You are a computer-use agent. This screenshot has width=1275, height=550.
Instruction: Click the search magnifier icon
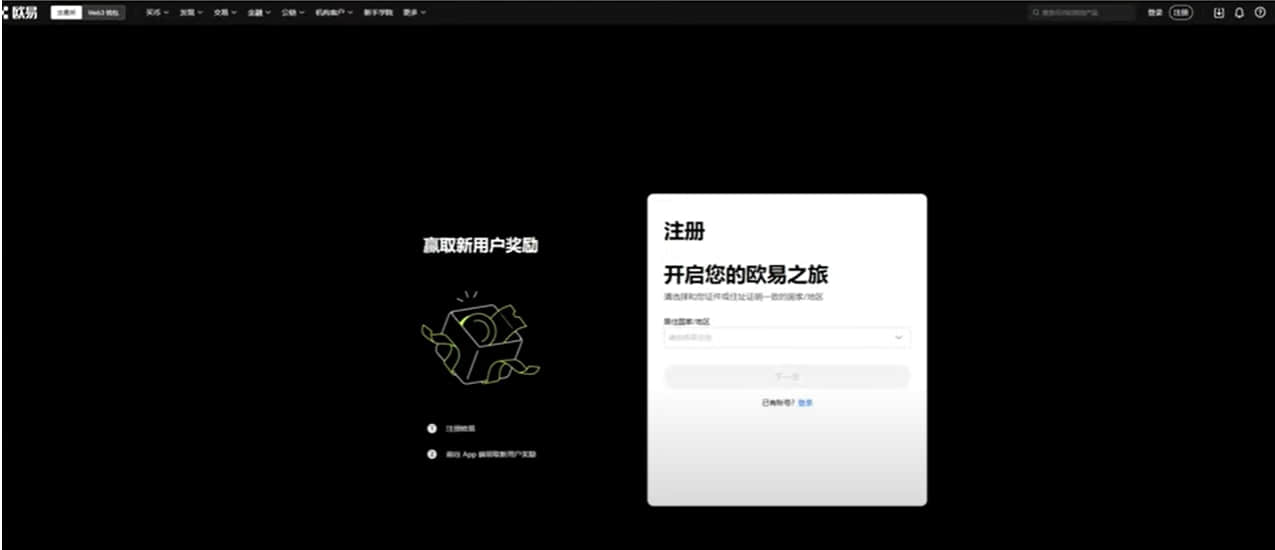pyautogui.click(x=1036, y=13)
